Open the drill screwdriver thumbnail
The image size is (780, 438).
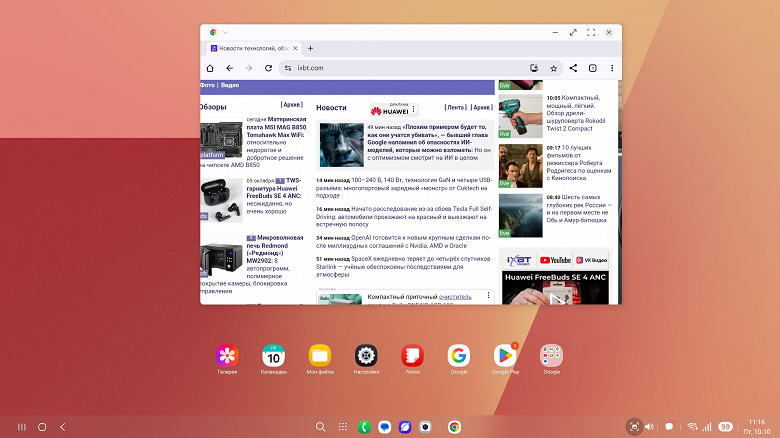pos(520,116)
